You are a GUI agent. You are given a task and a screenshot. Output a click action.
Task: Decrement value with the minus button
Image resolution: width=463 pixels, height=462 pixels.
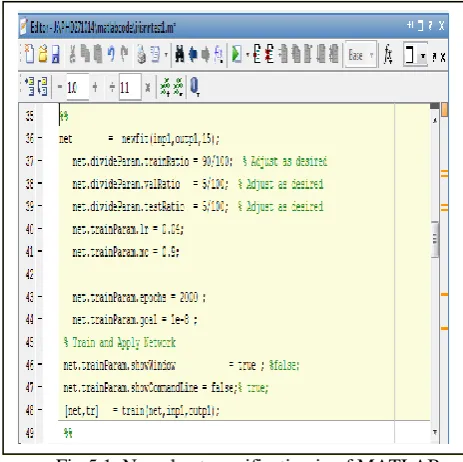[60, 87]
